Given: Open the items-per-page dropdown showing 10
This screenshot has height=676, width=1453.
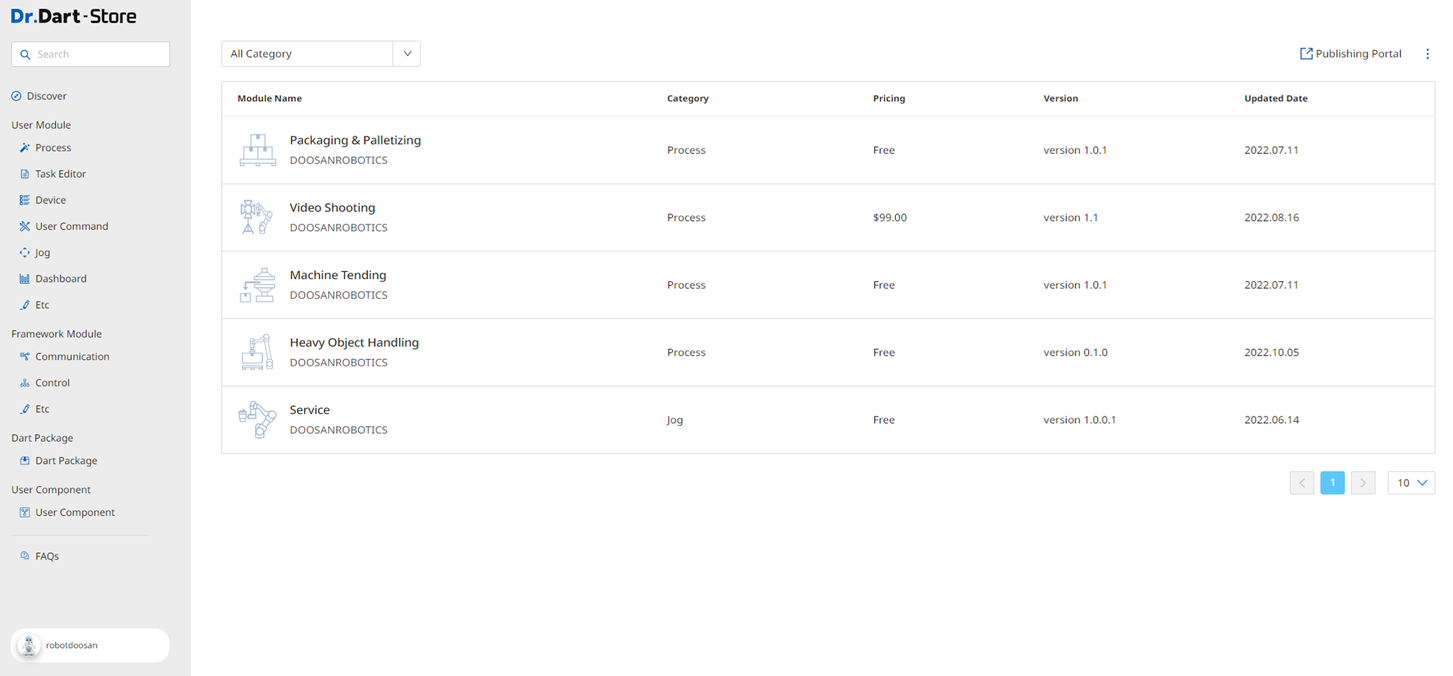Looking at the screenshot, I should click(1410, 483).
